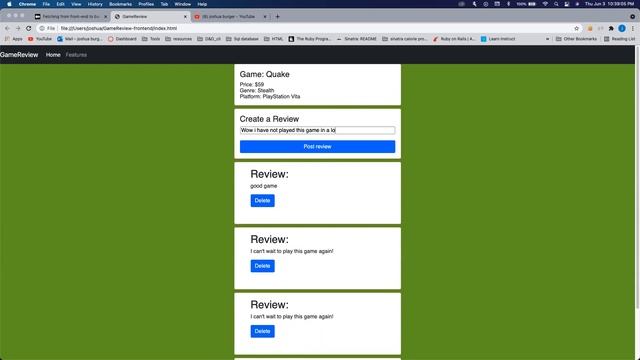The height and width of the screenshot is (360, 640).
Task: Click the 'Genre: Stealth' text
Action: [x=257, y=91]
